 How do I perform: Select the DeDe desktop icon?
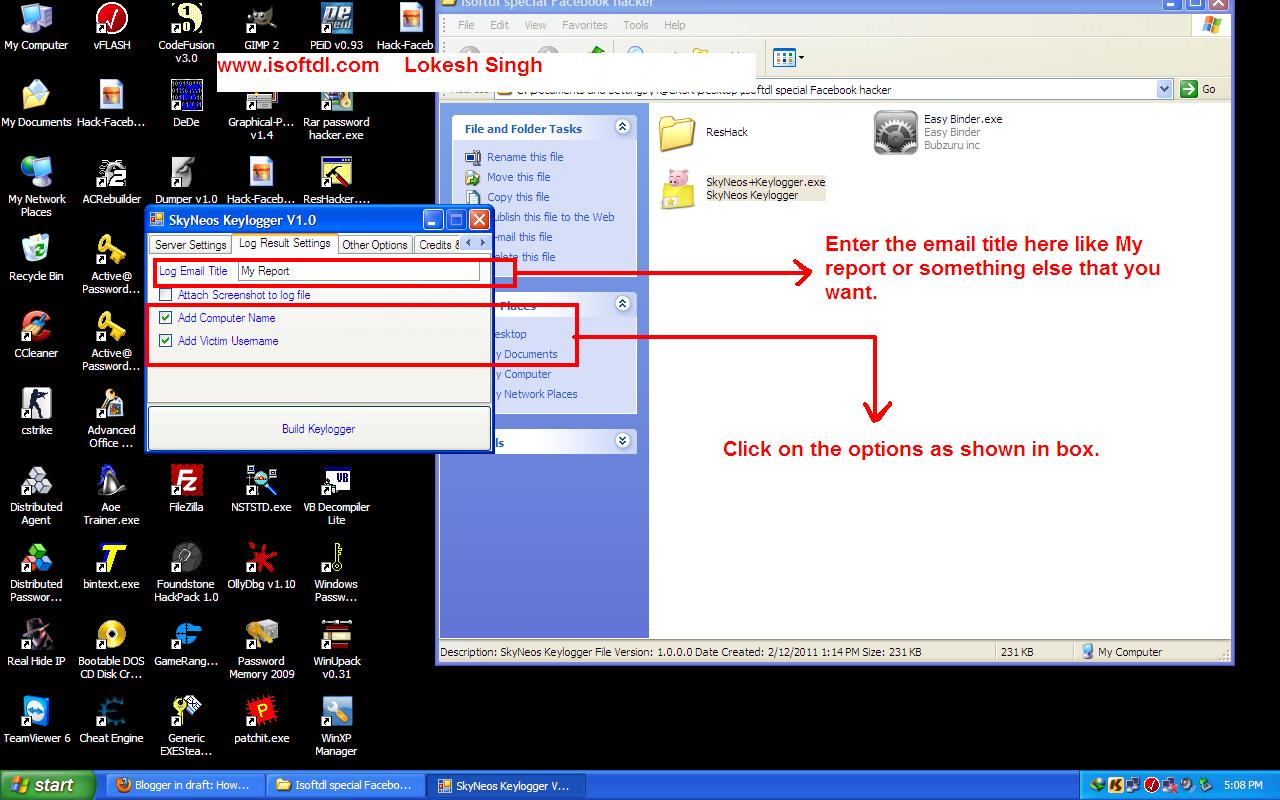pos(186,104)
